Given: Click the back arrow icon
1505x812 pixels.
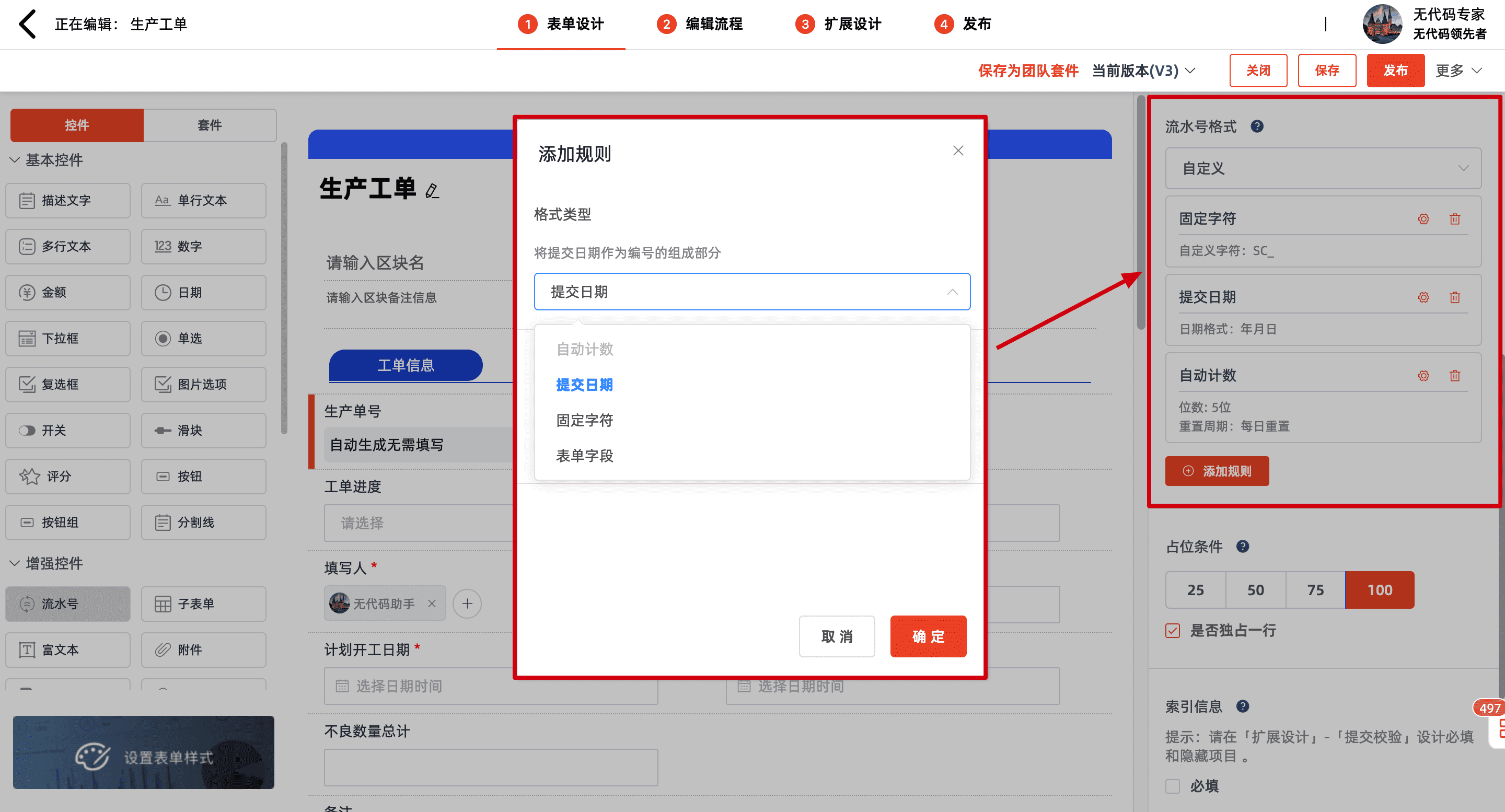Looking at the screenshot, I should point(27,24).
